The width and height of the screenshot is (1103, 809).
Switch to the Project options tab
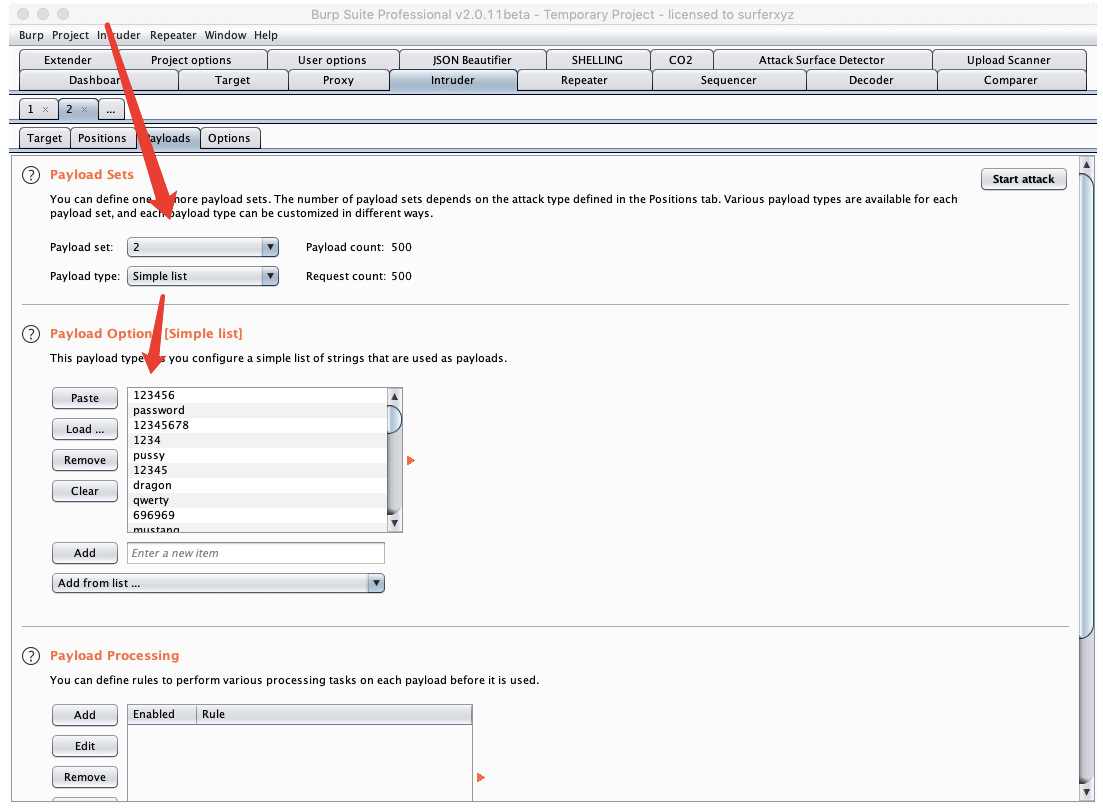(191, 60)
